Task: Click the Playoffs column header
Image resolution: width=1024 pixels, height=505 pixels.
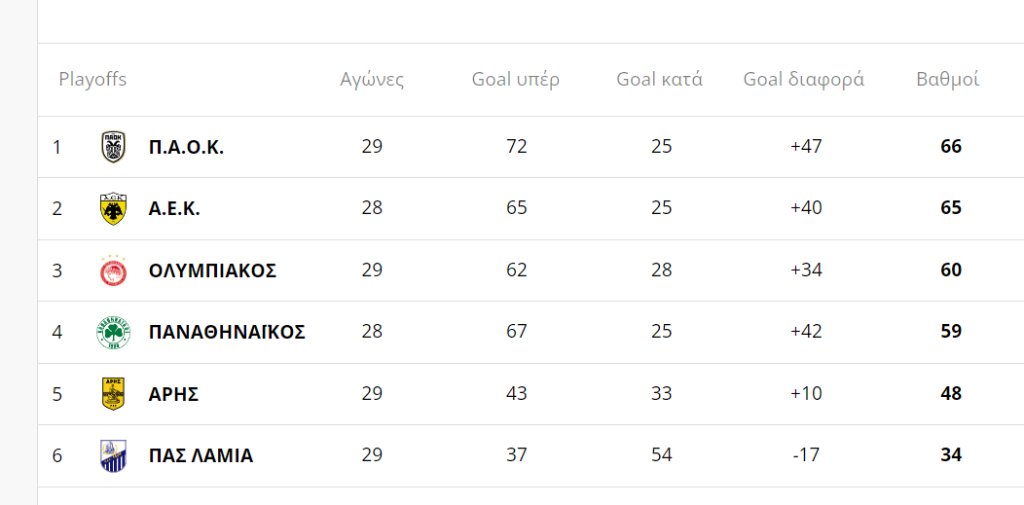Action: click(93, 80)
